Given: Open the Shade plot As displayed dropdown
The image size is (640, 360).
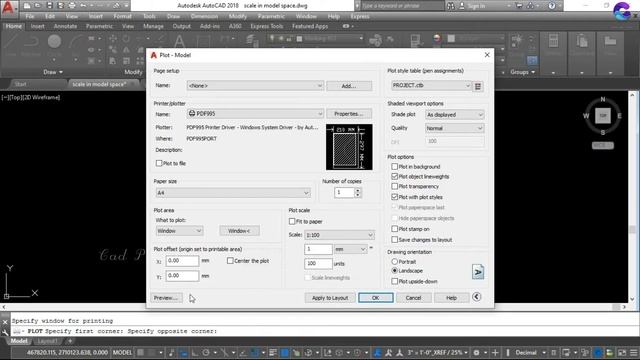Looking at the screenshot, I should click(454, 115).
